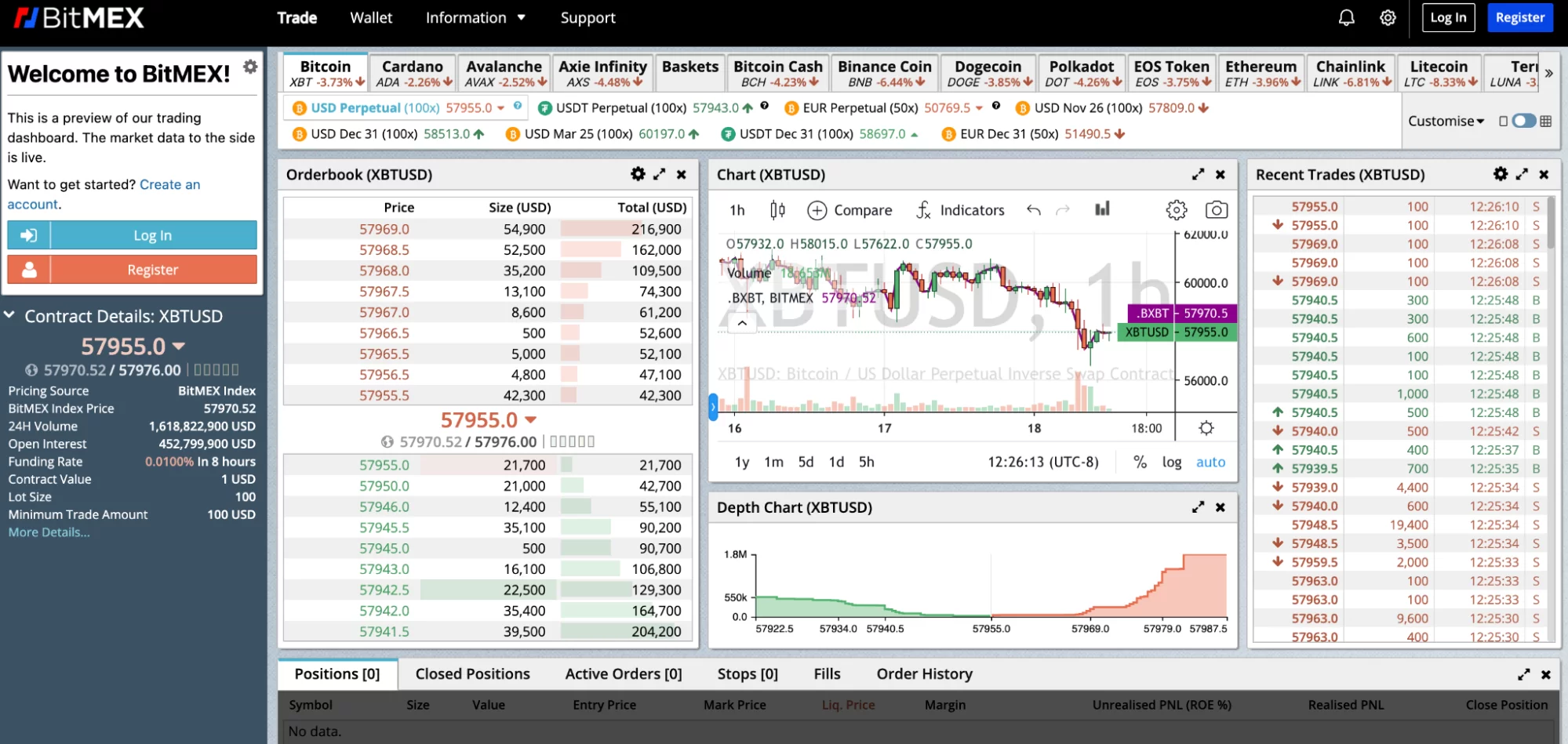Open the notifications bell
Viewport: 1568px width, 744px height.
1346,17
